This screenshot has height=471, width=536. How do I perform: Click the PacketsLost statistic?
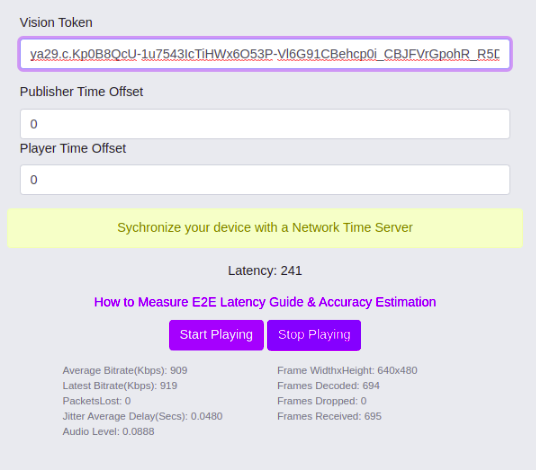click(96, 401)
